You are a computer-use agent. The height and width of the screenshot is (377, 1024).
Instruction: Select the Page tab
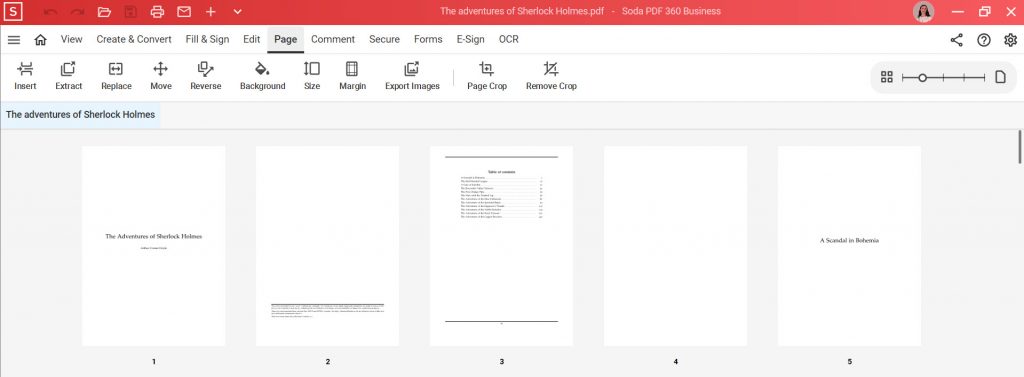pyautogui.click(x=285, y=39)
